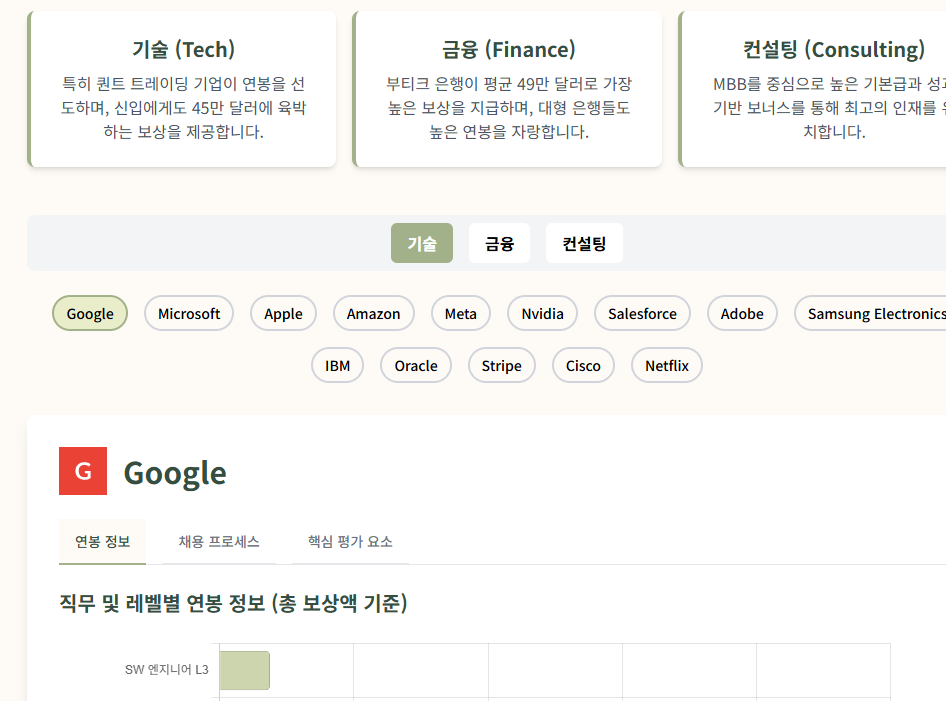Click the Tech card description about 퀀트 트레이딩
This screenshot has width=946, height=701.
coord(183,107)
